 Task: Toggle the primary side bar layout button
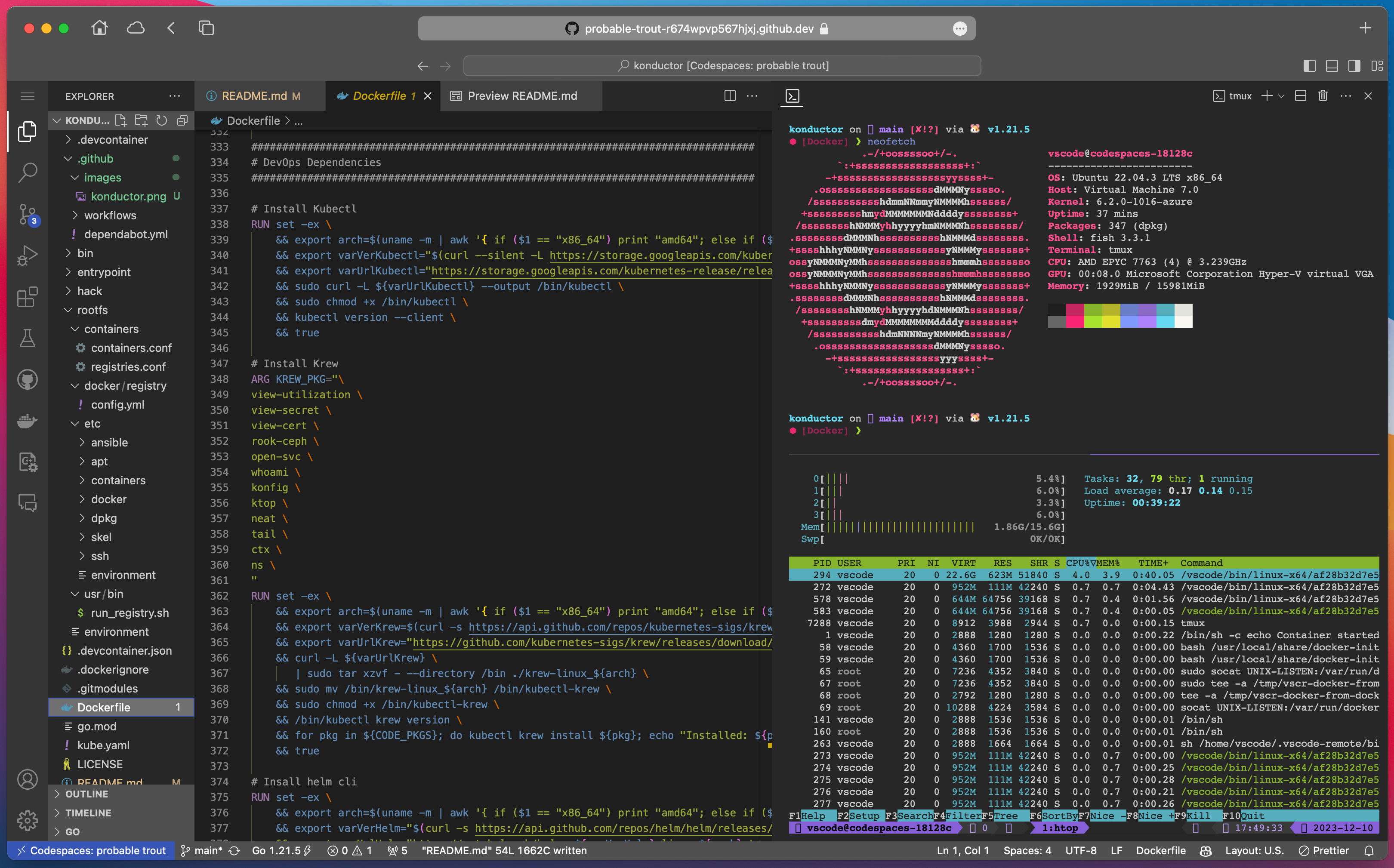point(1310,65)
